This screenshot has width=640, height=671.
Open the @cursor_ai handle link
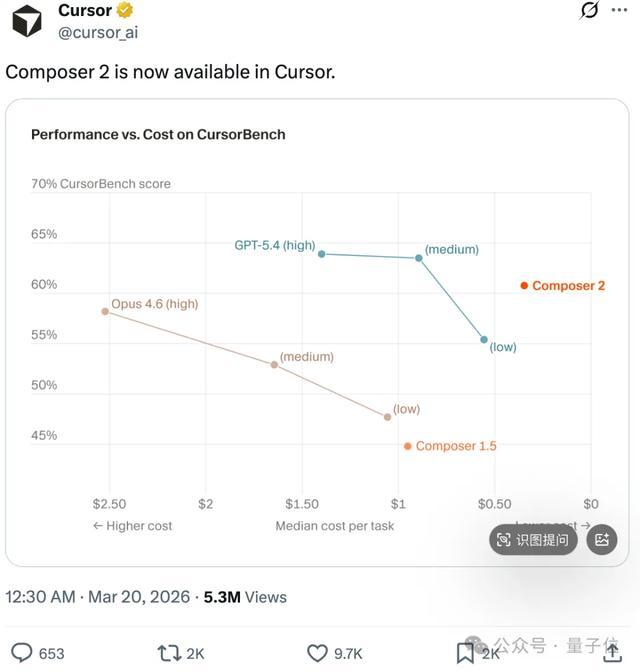point(98,32)
